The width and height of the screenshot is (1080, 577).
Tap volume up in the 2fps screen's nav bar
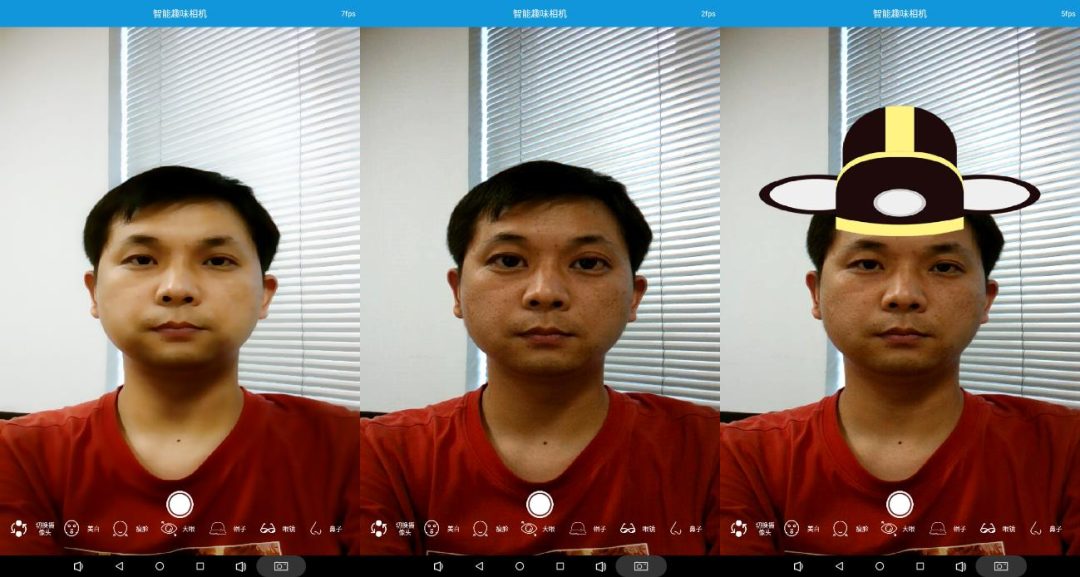click(x=601, y=566)
